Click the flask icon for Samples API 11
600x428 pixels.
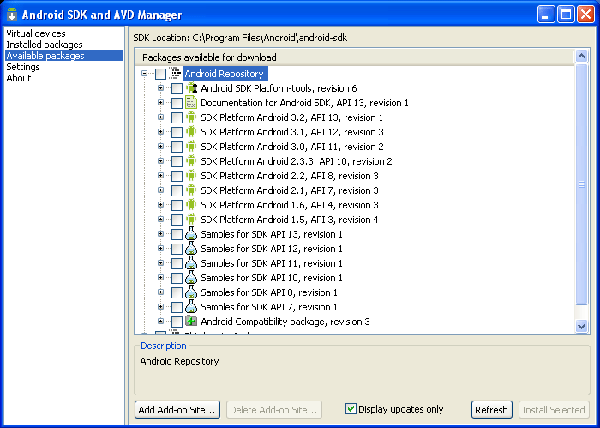pyautogui.click(x=191, y=263)
